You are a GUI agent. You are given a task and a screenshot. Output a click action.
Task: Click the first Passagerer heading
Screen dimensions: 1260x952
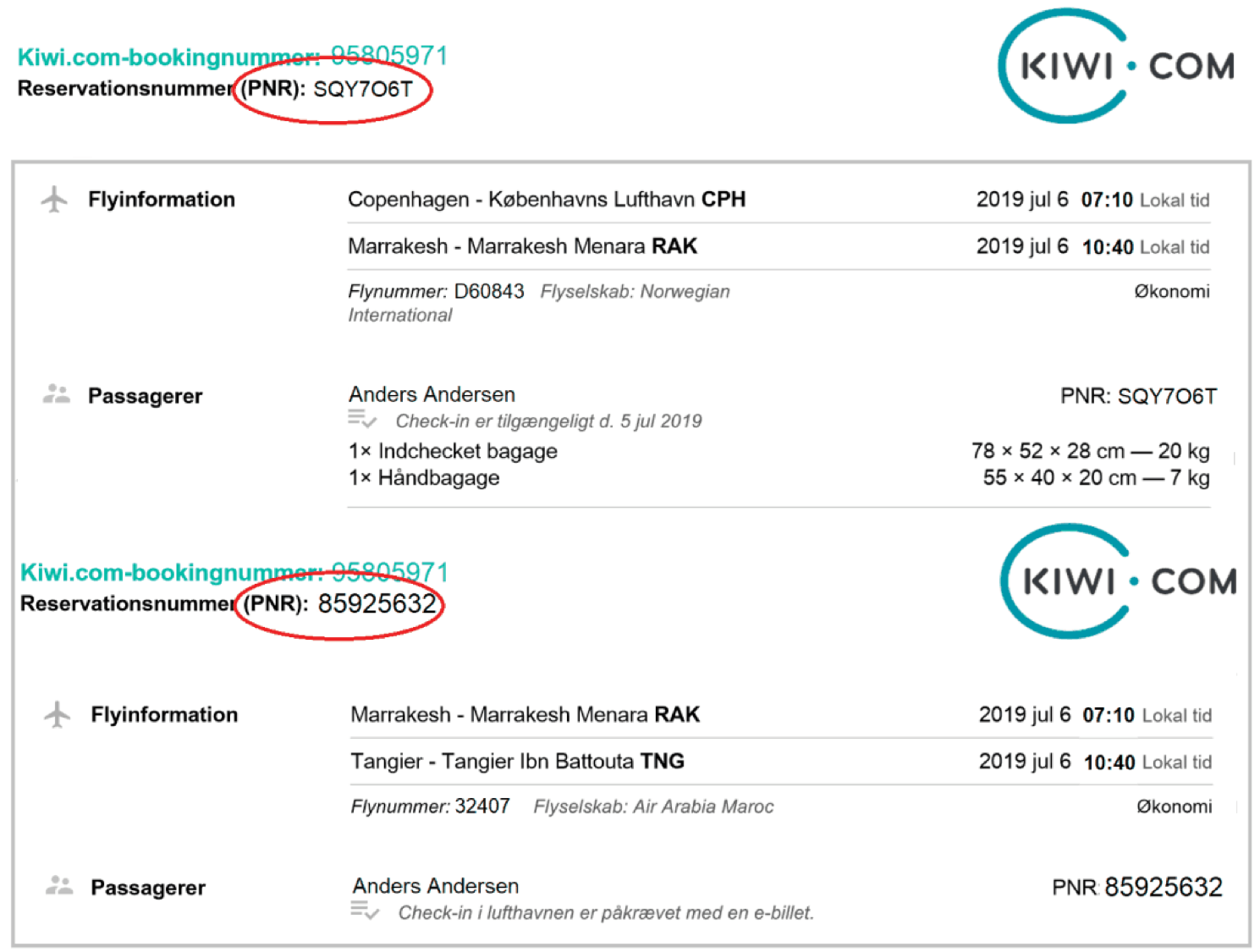[x=146, y=396]
